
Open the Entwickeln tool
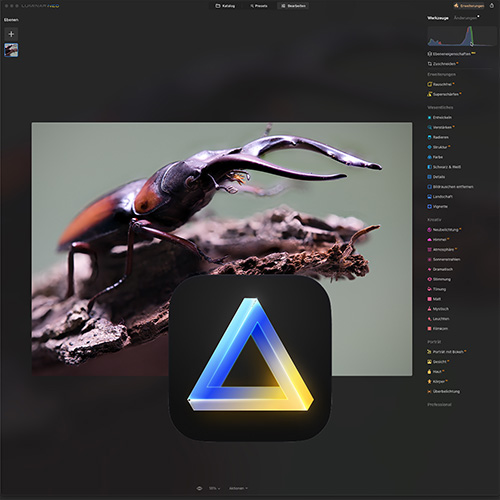[x=440, y=117]
